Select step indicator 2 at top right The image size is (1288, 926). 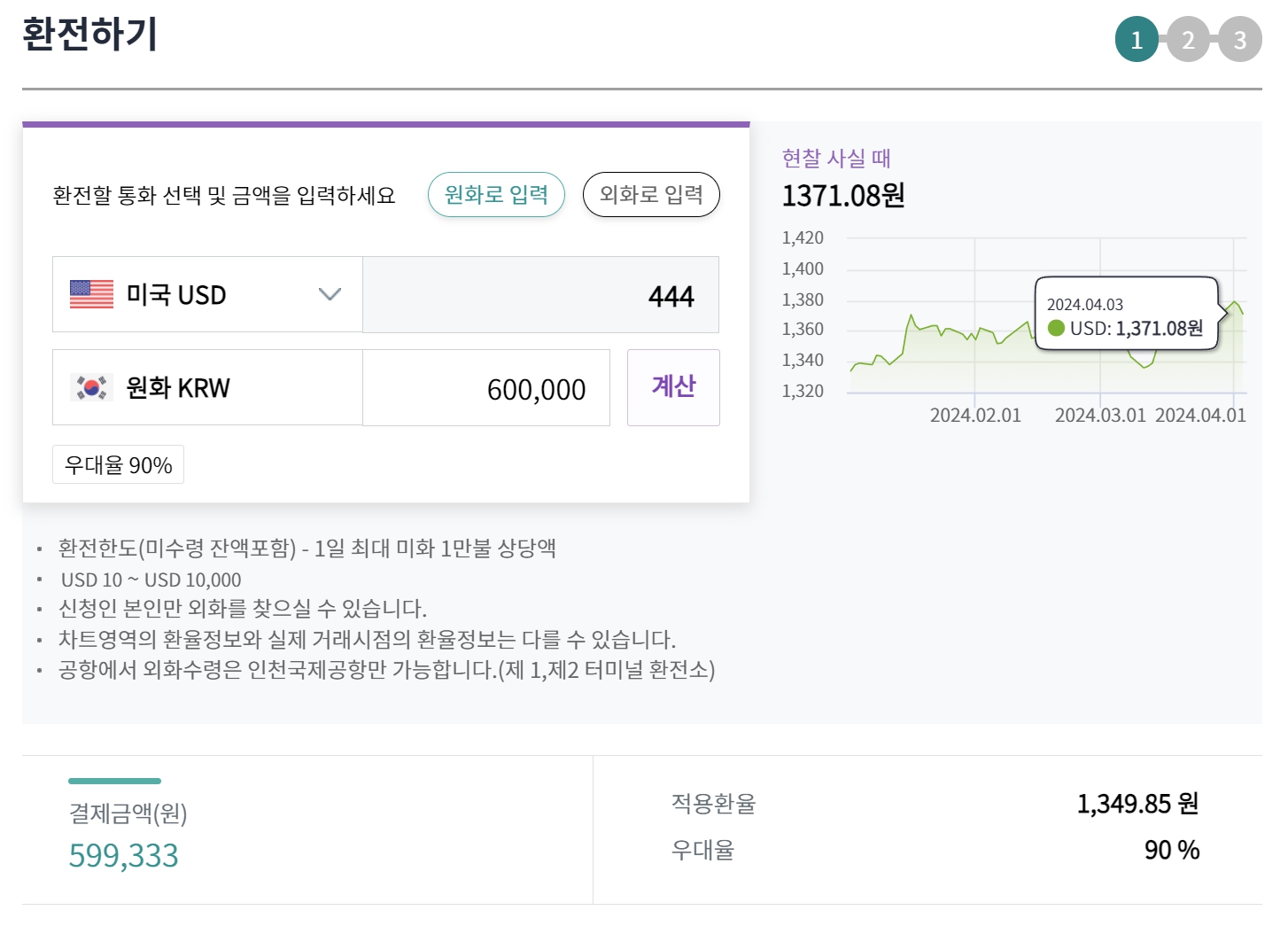(x=1188, y=39)
